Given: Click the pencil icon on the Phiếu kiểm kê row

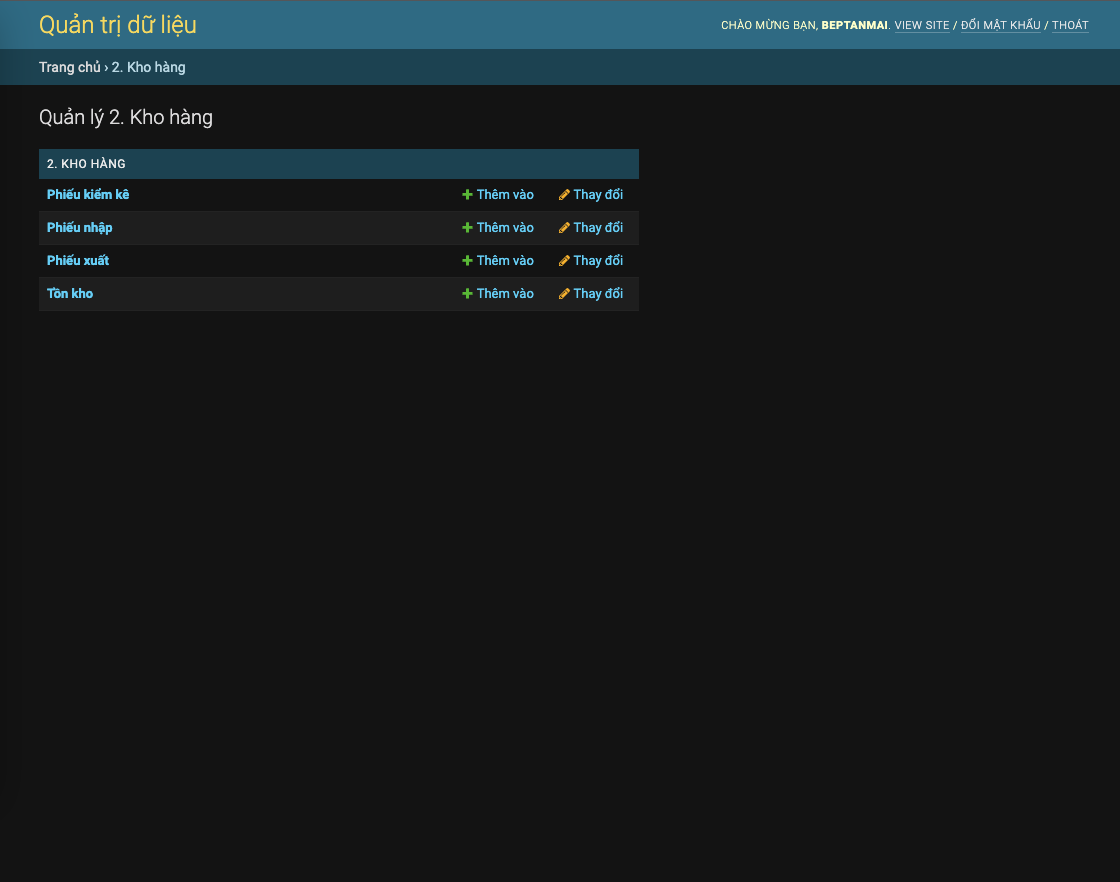Looking at the screenshot, I should 563,194.
